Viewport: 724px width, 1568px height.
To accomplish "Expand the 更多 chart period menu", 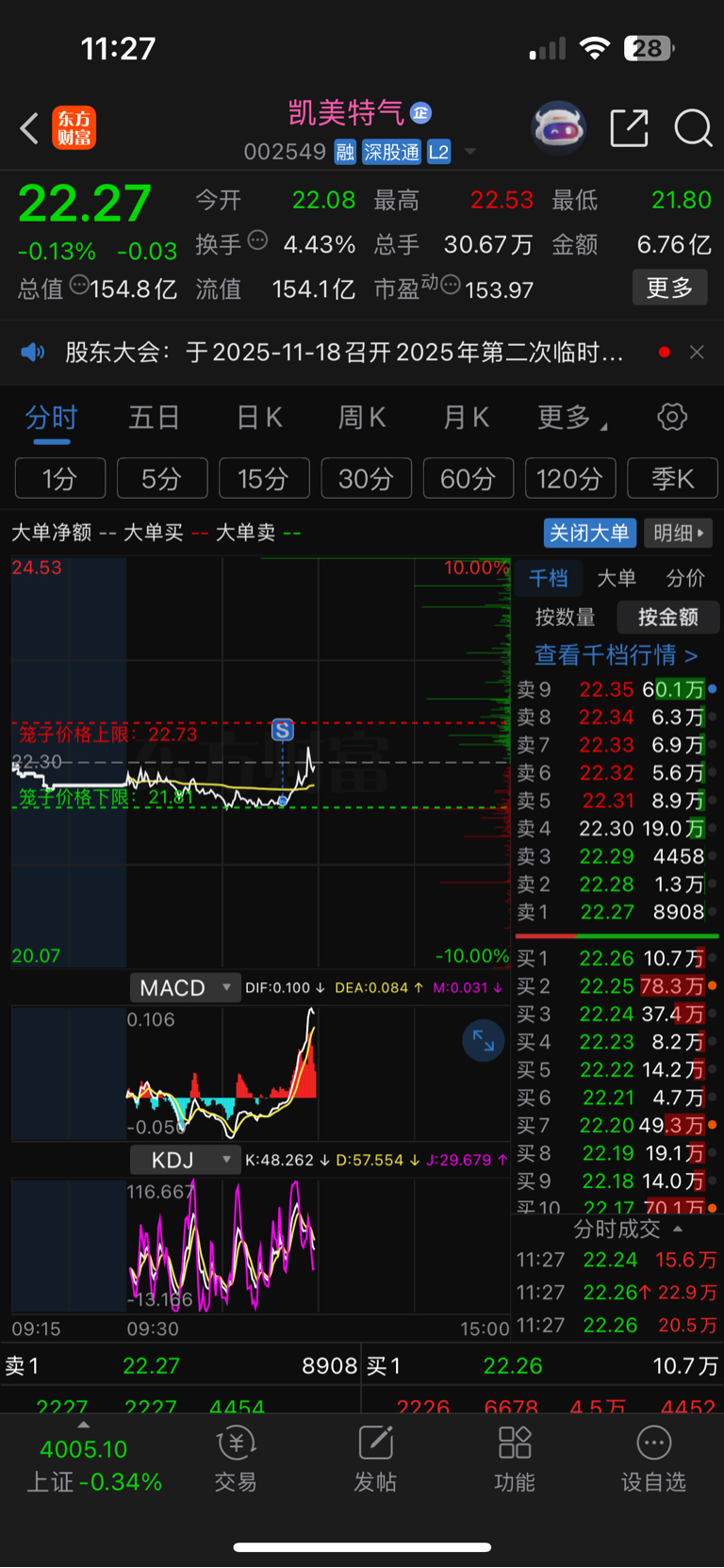I will tap(571, 417).
